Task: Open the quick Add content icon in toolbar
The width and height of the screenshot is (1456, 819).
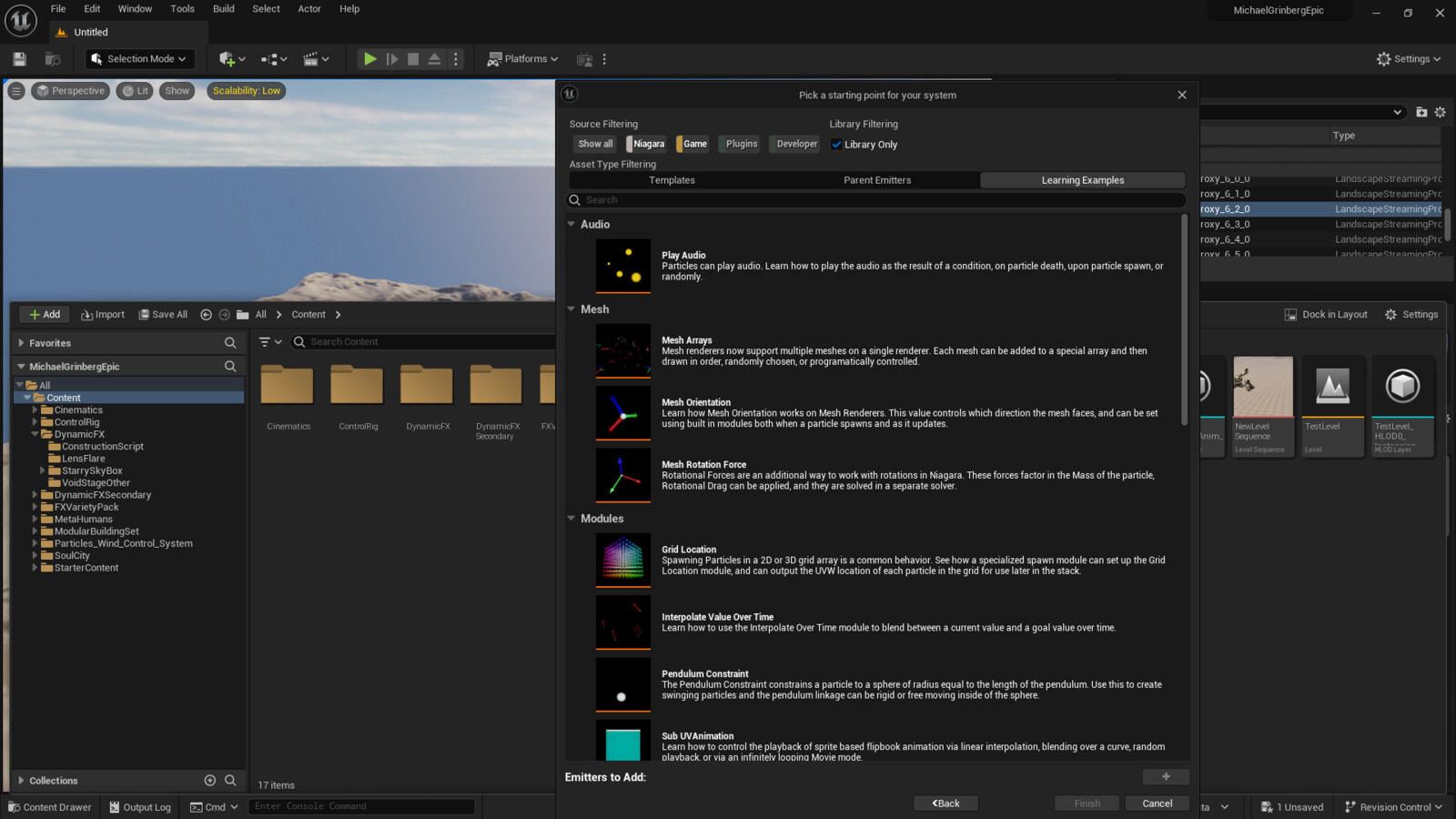Action: 232,59
